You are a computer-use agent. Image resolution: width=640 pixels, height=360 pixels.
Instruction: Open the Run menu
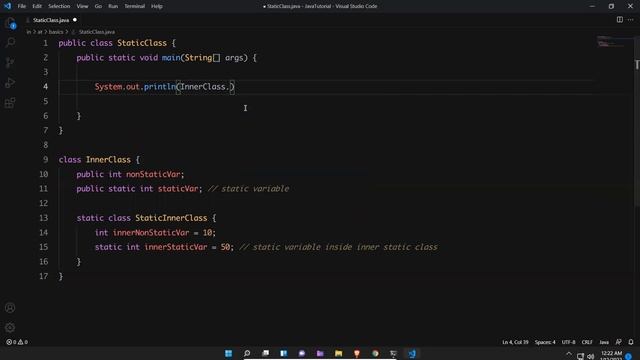click(113, 6)
